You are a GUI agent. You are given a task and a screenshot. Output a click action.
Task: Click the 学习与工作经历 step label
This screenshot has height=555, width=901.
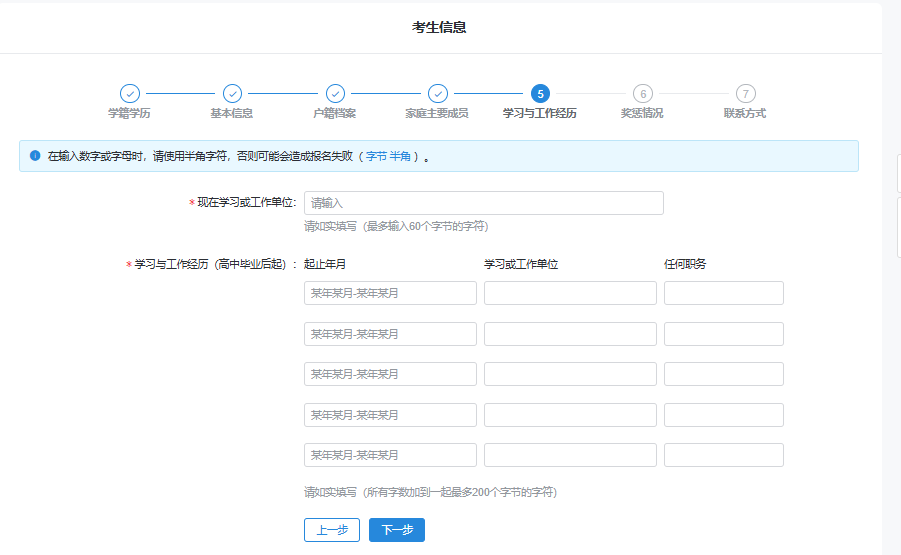click(x=540, y=113)
